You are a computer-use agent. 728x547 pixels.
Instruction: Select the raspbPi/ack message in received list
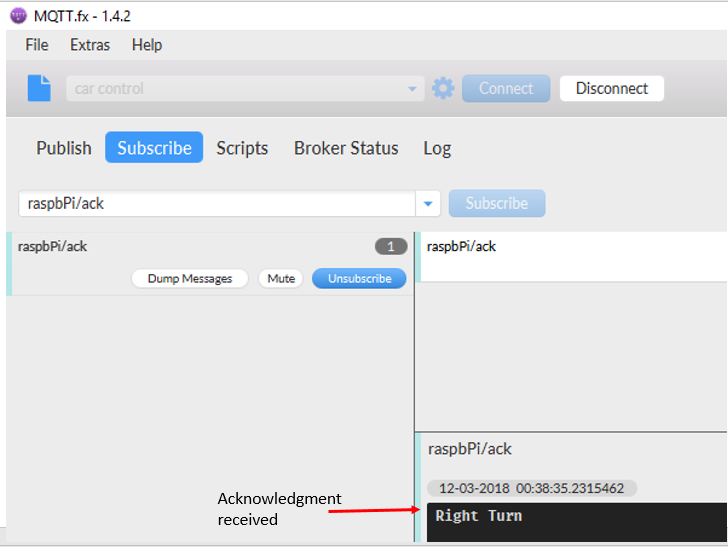[x=572, y=257]
